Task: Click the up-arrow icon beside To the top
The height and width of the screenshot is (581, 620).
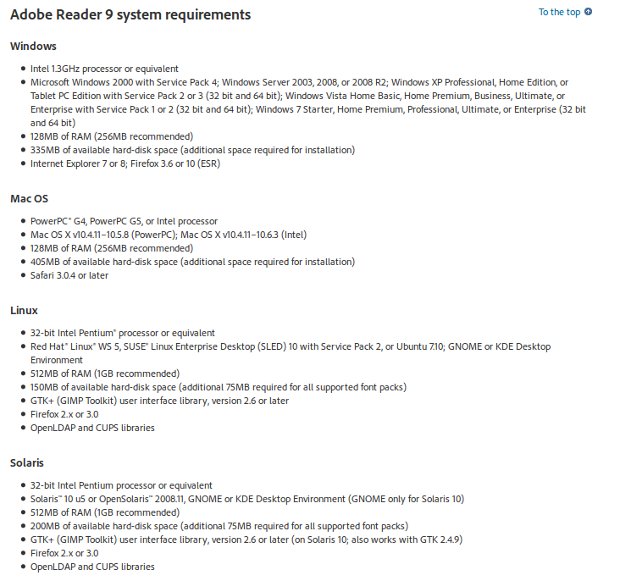Action: 588,11
